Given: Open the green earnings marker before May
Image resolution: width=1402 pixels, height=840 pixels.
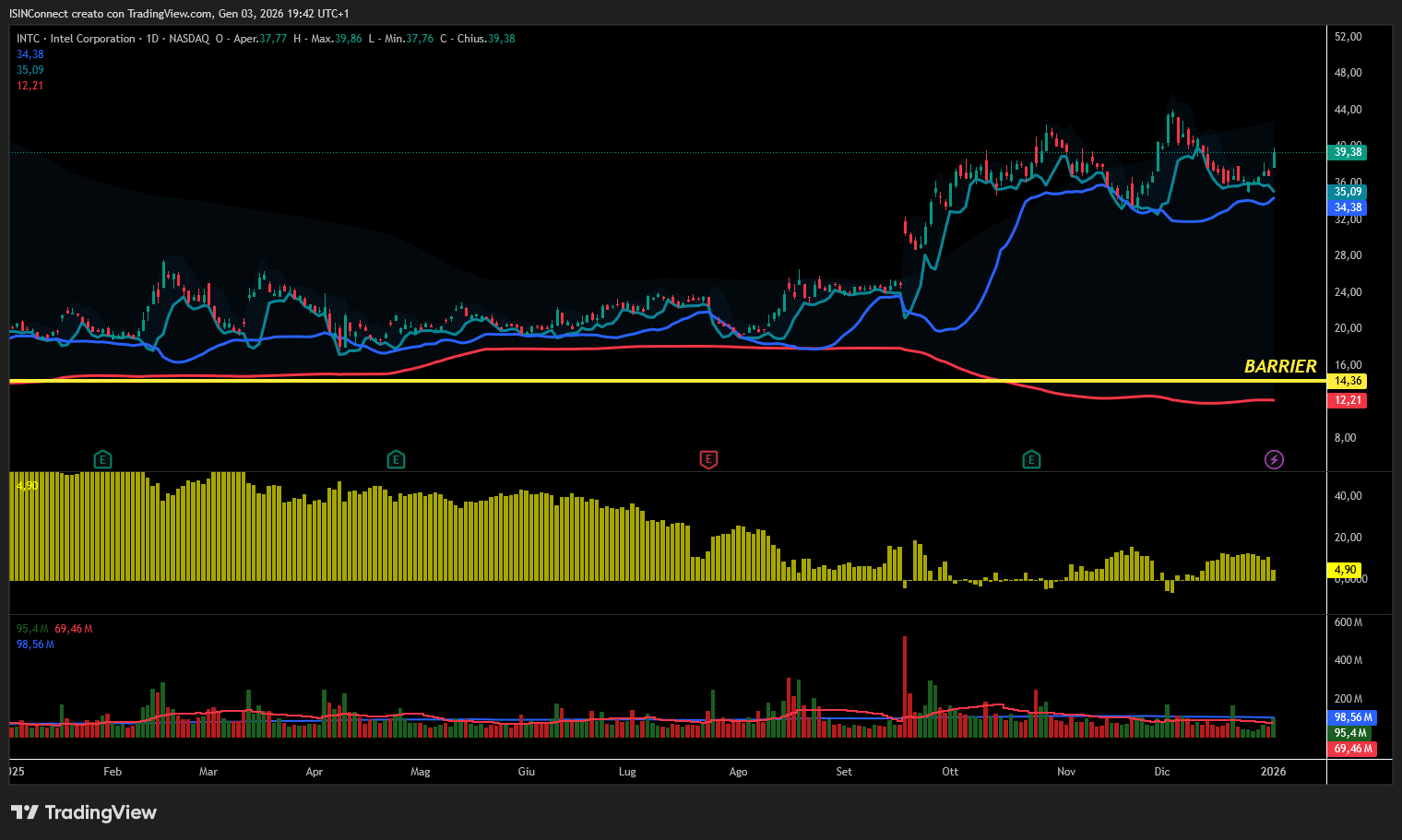Looking at the screenshot, I should coord(396,459).
